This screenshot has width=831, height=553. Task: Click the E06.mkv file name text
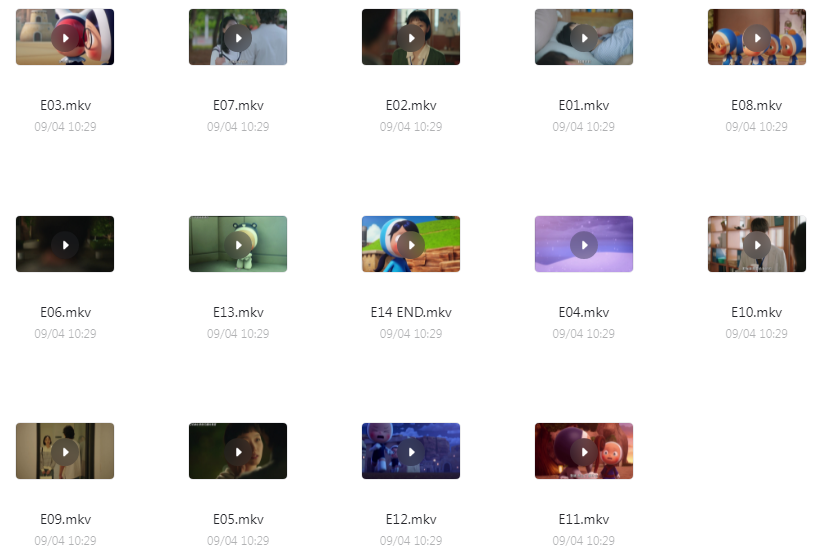[65, 312]
